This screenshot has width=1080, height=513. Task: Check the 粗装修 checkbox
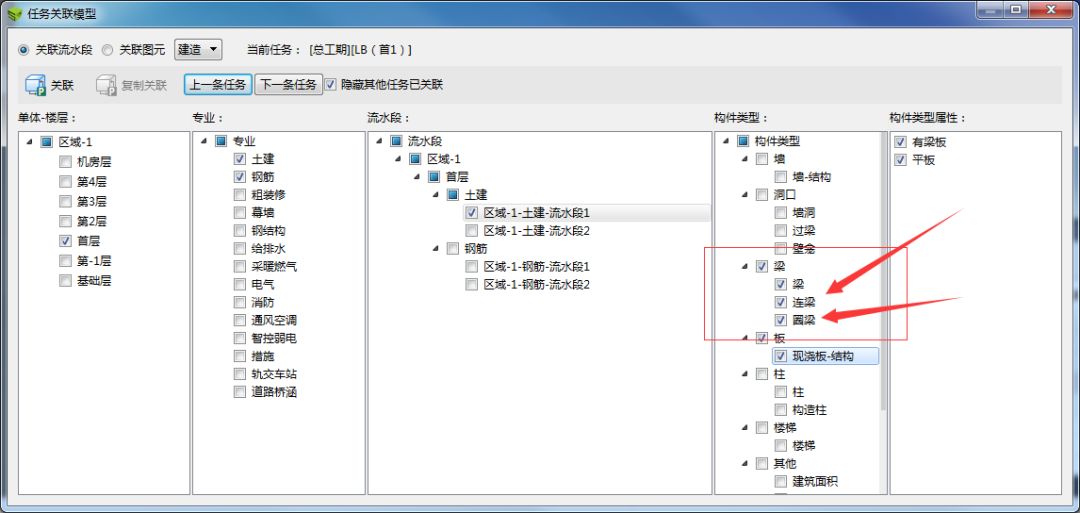(x=239, y=195)
